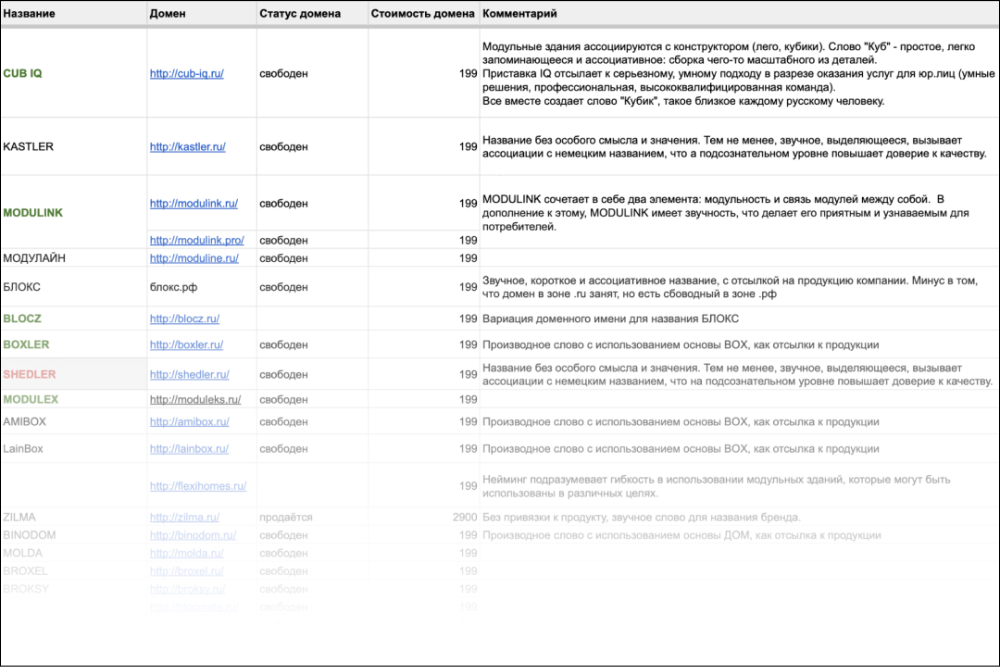Open the kastler.ru link
The width and height of the screenshot is (1000, 667).
(187, 147)
